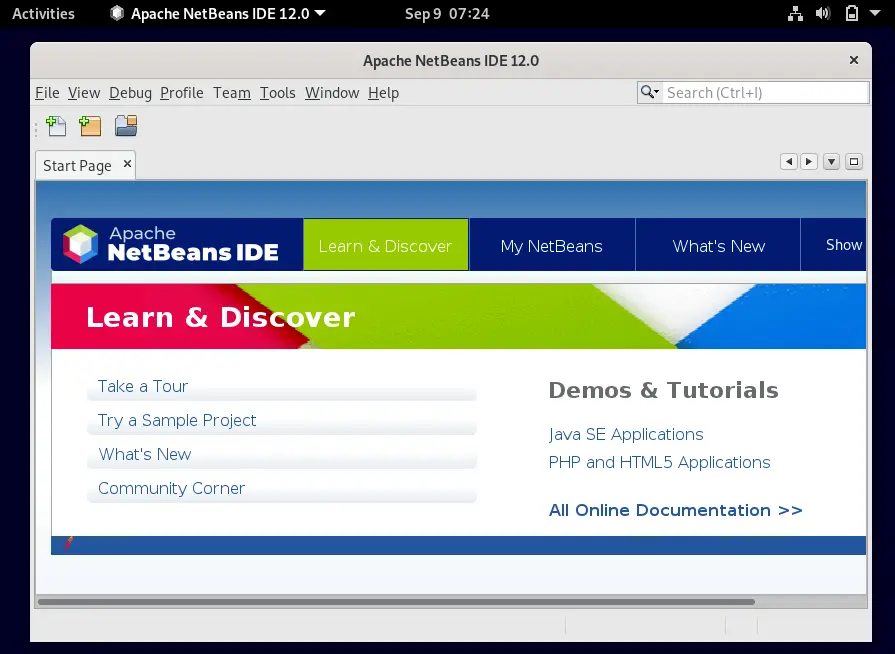Focus the Search (Ctrl+I) field
The image size is (895, 654).
click(765, 92)
